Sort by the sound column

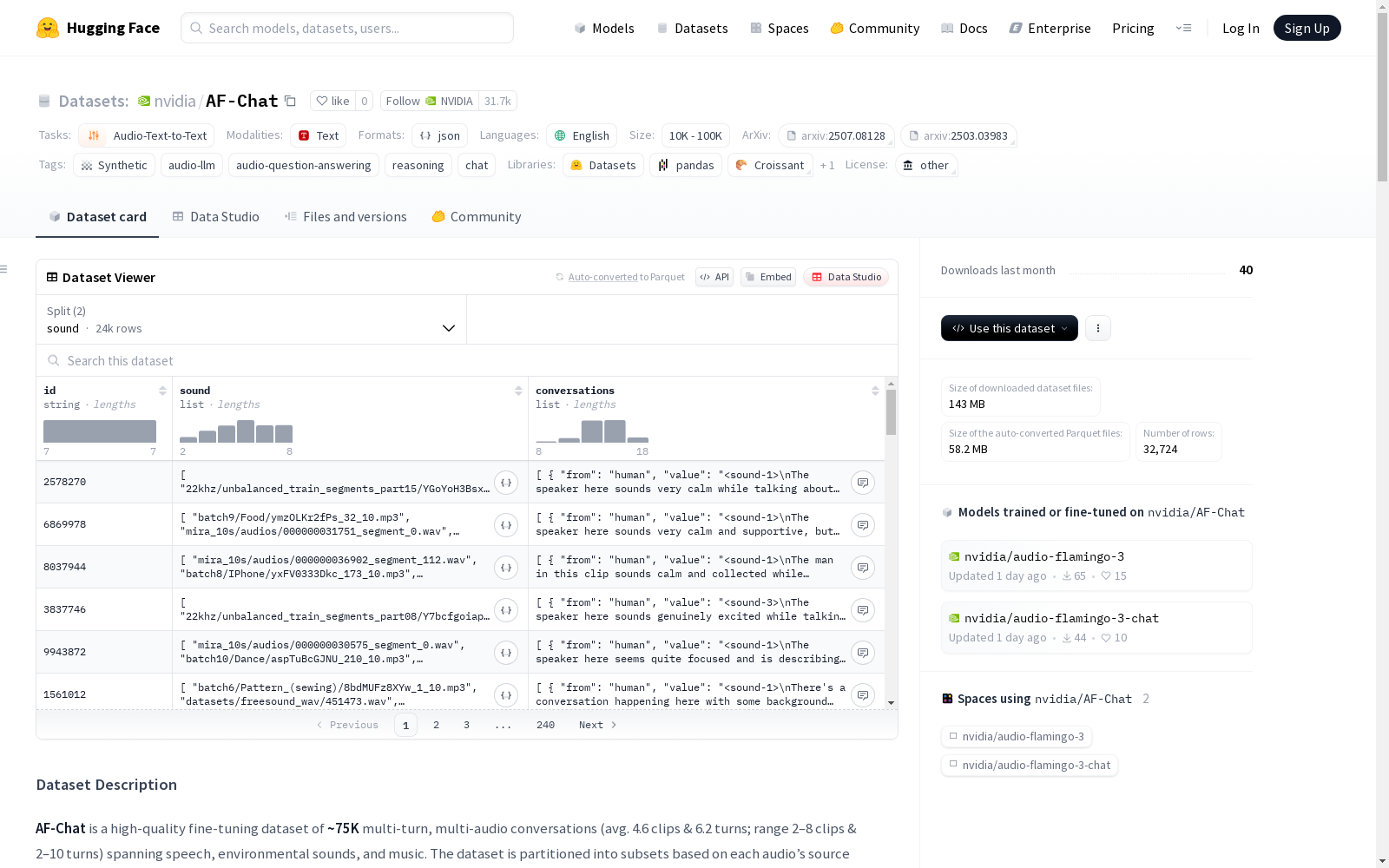coord(518,391)
